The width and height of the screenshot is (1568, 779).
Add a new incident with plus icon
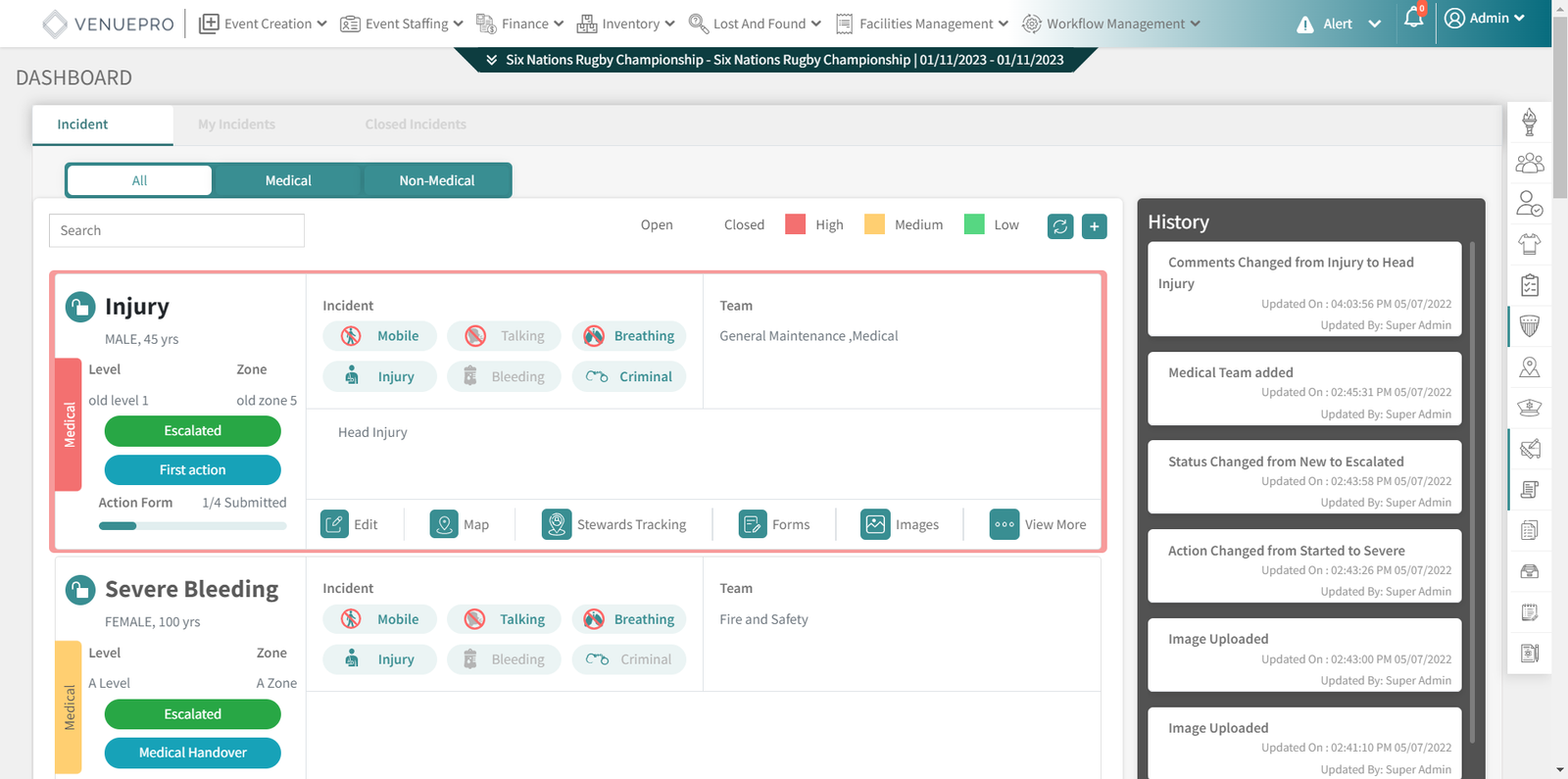point(1095,226)
